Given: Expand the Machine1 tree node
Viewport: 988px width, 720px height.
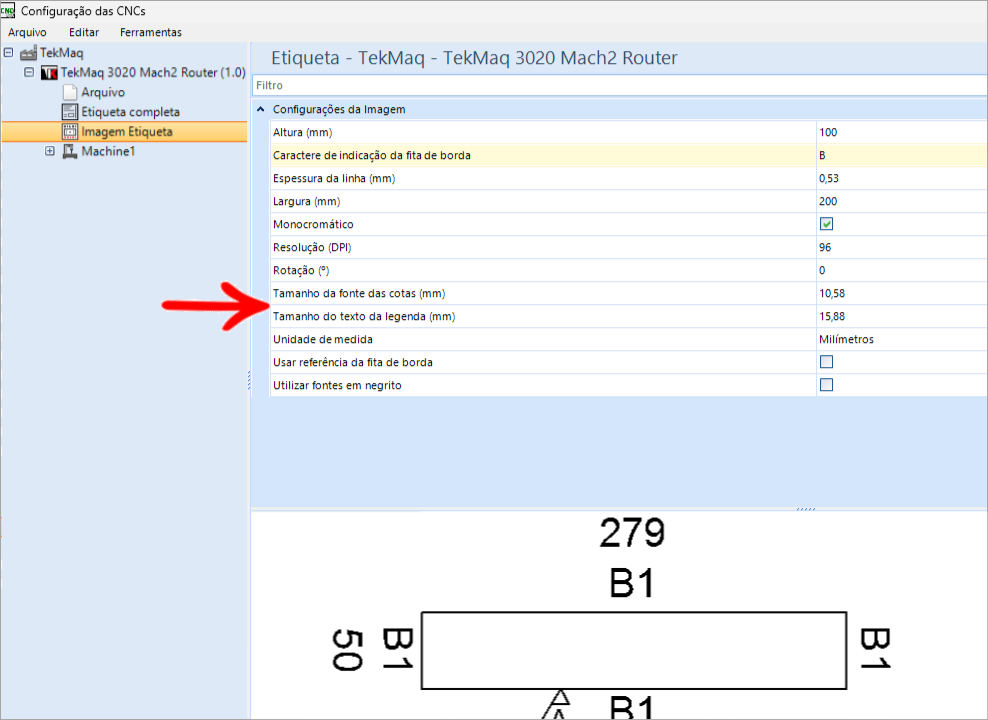Looking at the screenshot, I should (50, 151).
